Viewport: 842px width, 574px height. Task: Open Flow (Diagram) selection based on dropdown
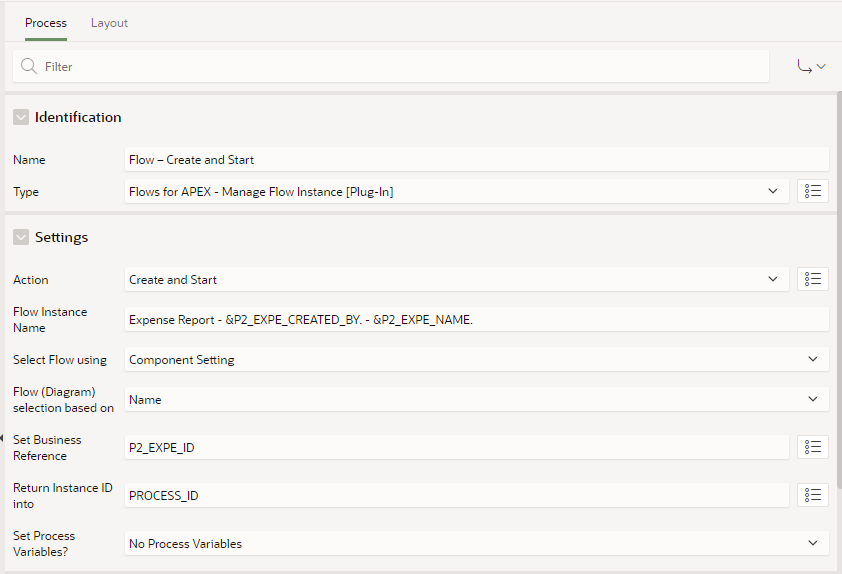point(476,399)
